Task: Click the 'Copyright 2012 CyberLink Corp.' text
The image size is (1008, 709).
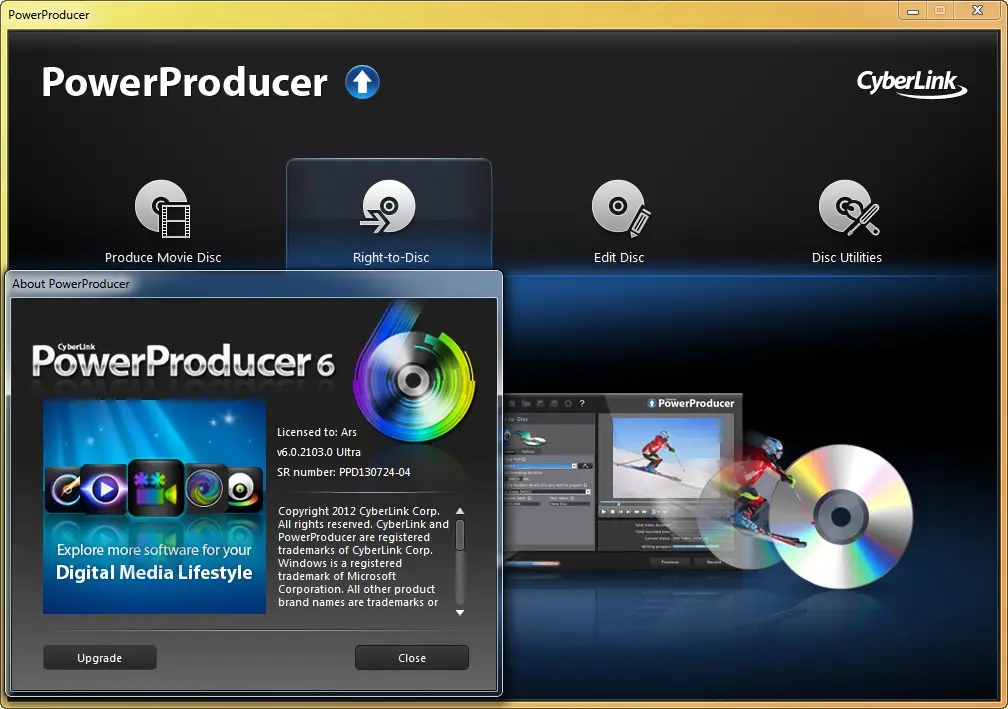Action: pyautogui.click(x=359, y=511)
